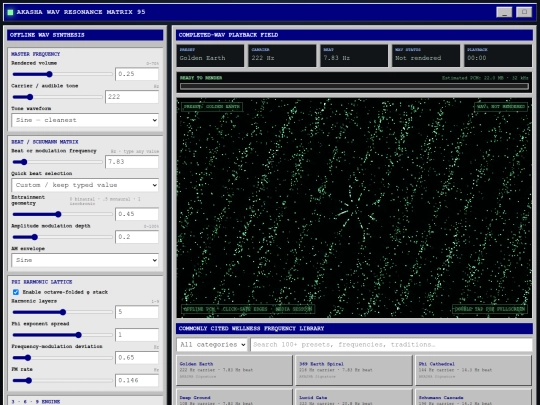The image size is (540, 405).
Task: Open the All categories dropdown
Action: tap(212, 345)
